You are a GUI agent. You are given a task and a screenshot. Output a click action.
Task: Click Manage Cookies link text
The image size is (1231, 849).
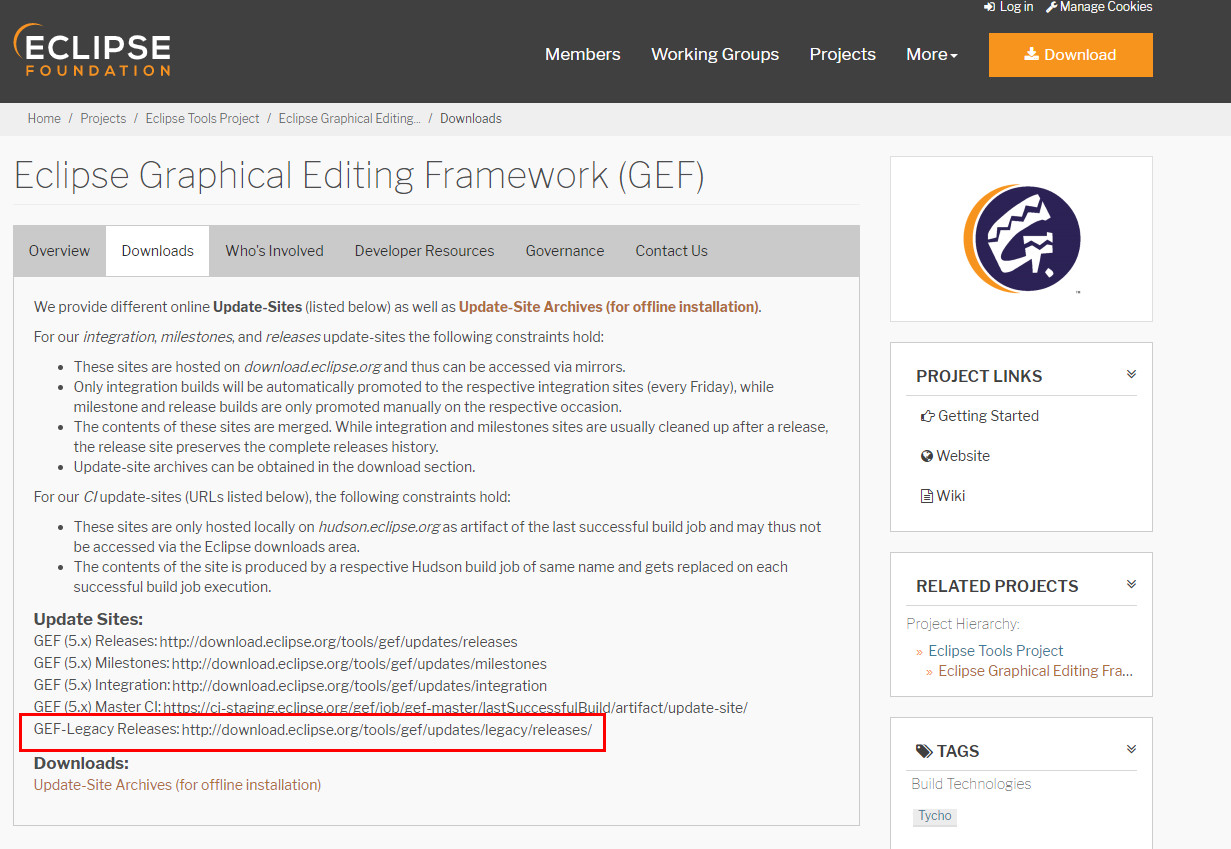[1106, 7]
